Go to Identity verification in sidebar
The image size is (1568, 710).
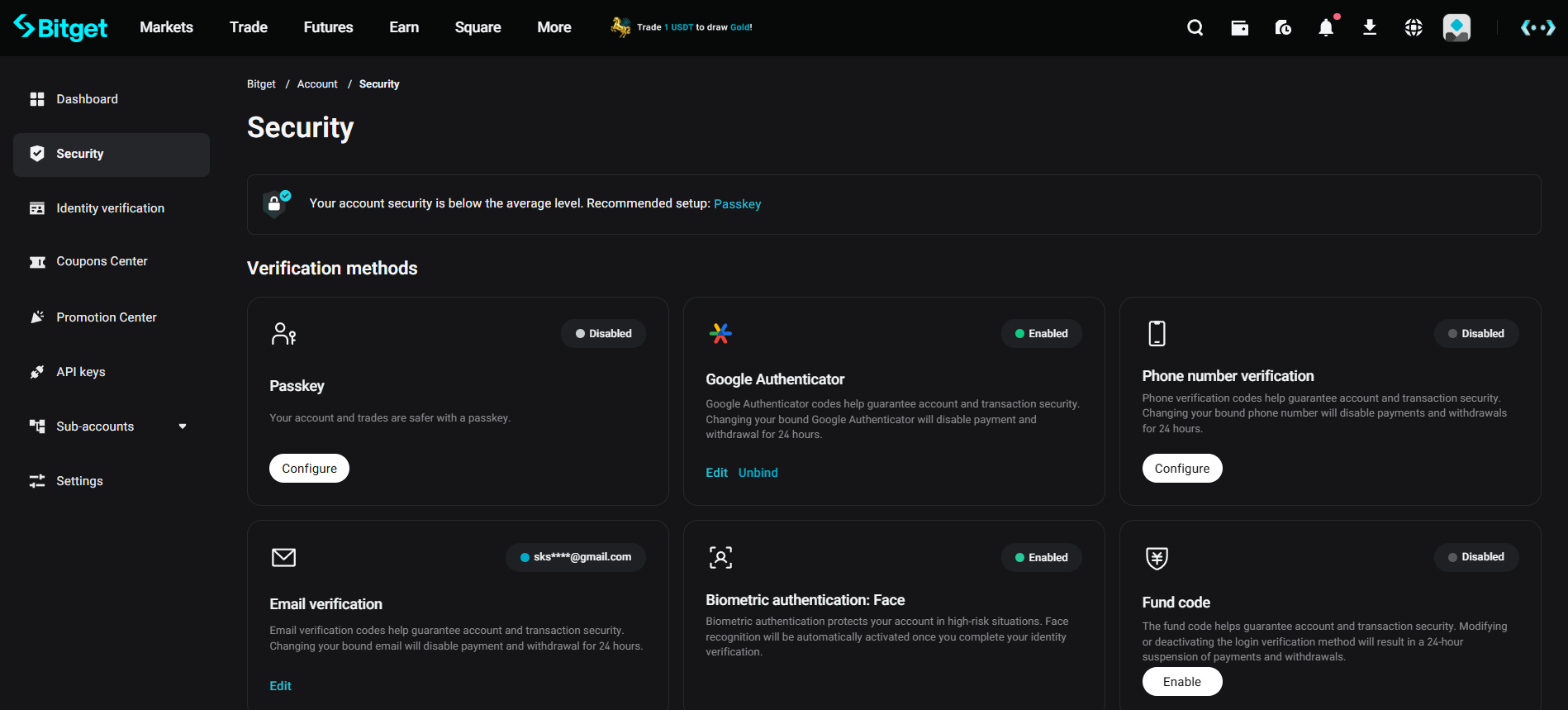pos(110,208)
